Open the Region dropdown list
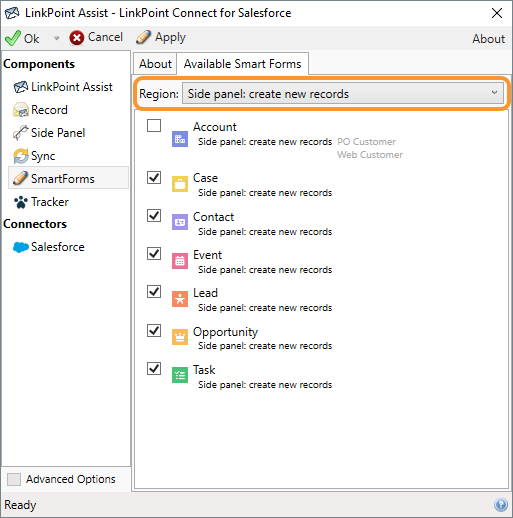This screenshot has width=513, height=518. click(x=343, y=94)
